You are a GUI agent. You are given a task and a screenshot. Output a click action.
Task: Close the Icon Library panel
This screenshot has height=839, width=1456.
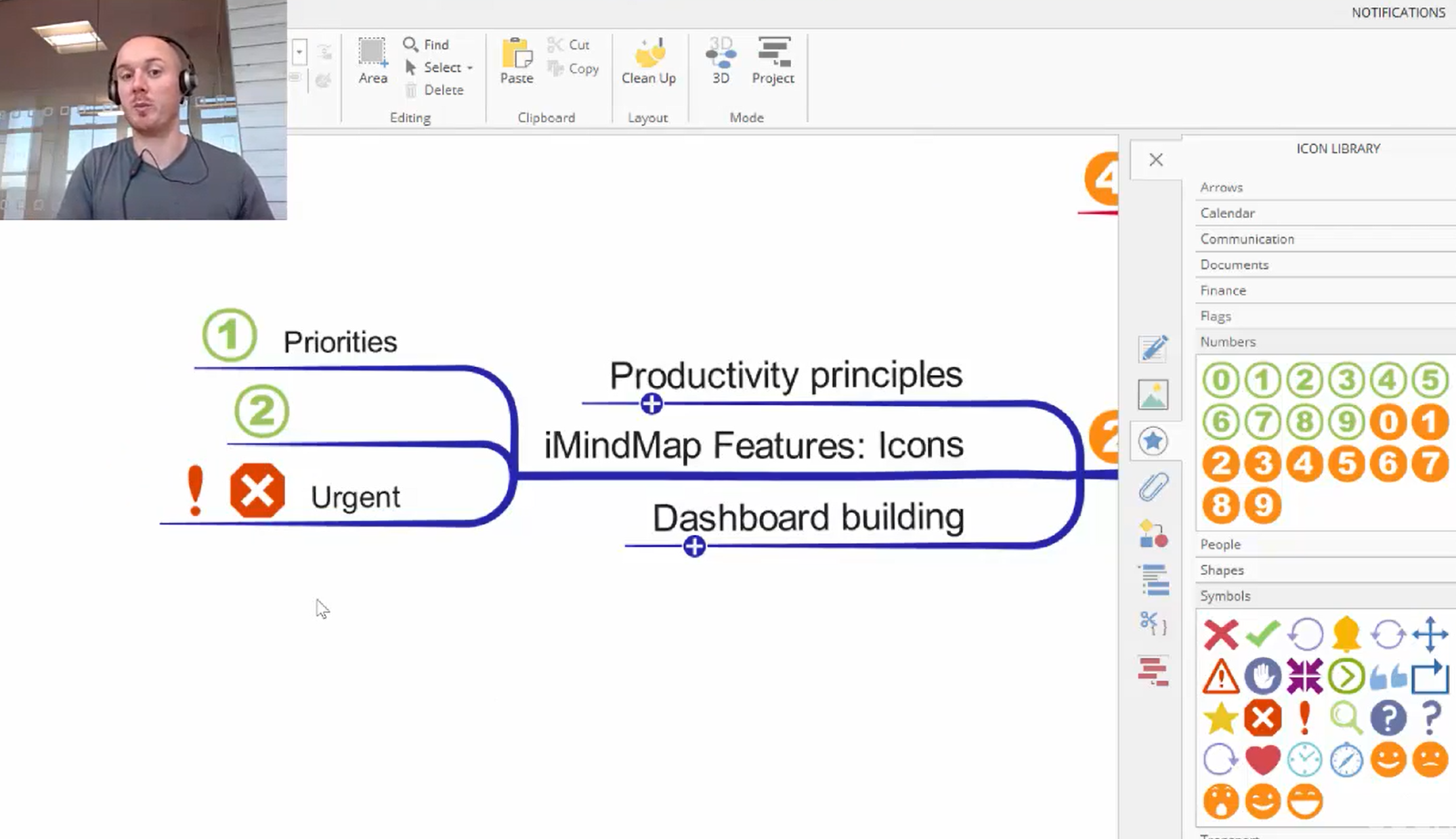(x=1155, y=160)
